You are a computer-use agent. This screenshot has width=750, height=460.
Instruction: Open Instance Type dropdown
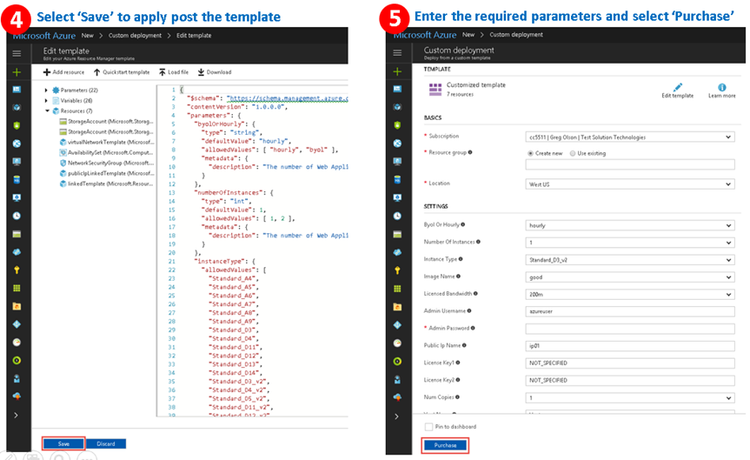pos(630,260)
